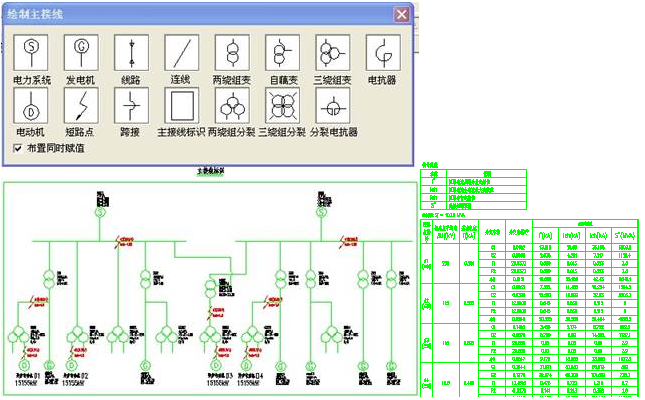This screenshot has height=400, width=645.
Task: Select the 电抗器 reactor symbol
Action: pyautogui.click(x=383, y=52)
